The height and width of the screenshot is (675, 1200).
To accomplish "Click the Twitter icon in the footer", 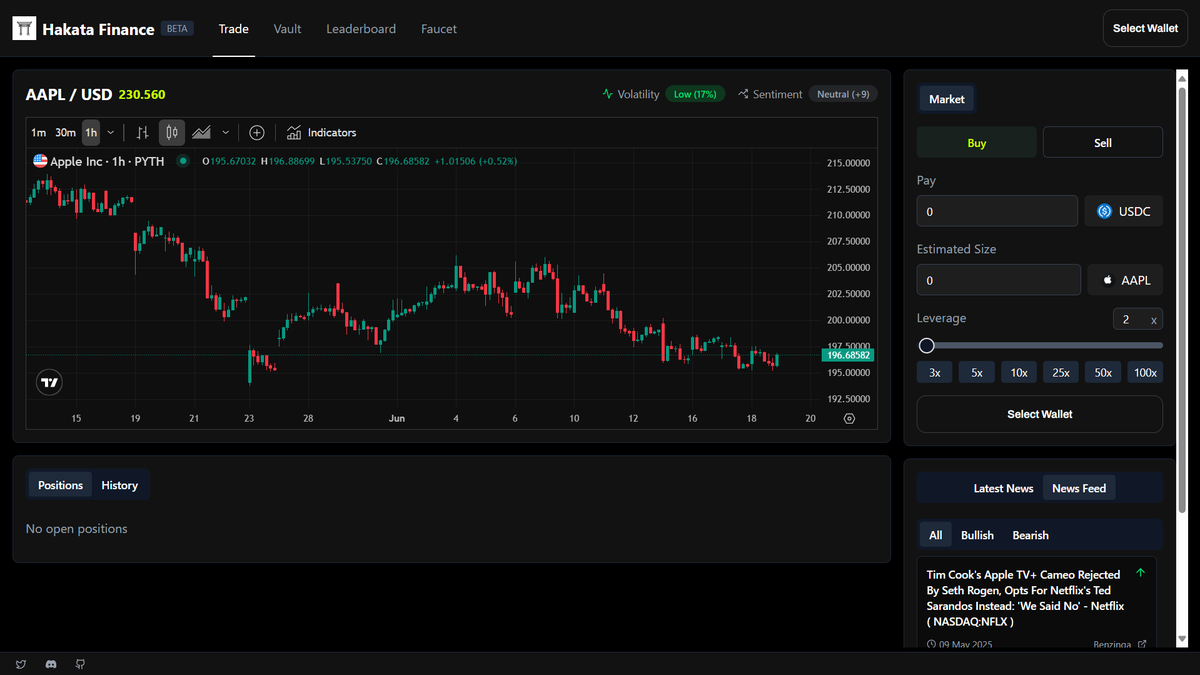I will point(22,664).
